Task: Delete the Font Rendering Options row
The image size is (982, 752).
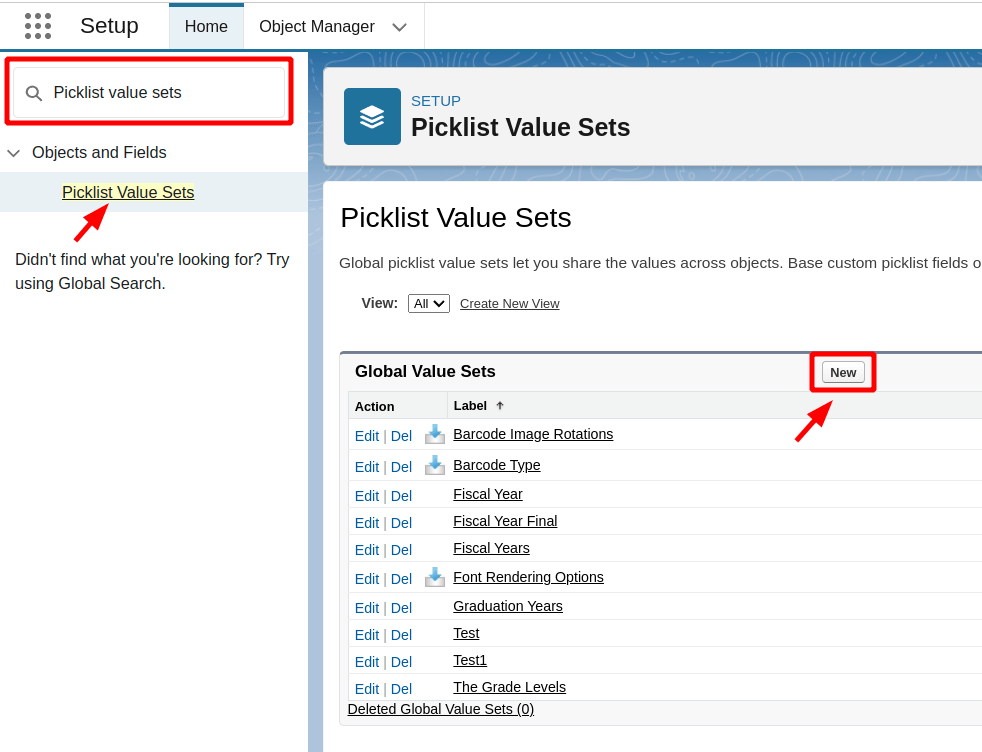Action: (x=401, y=579)
